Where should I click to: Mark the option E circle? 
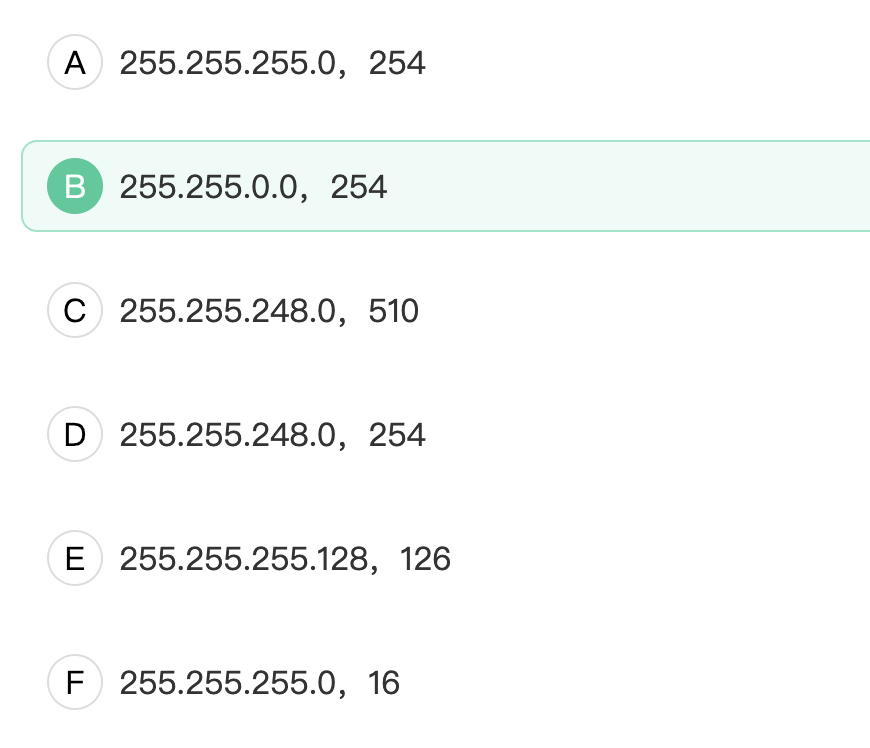(75, 558)
